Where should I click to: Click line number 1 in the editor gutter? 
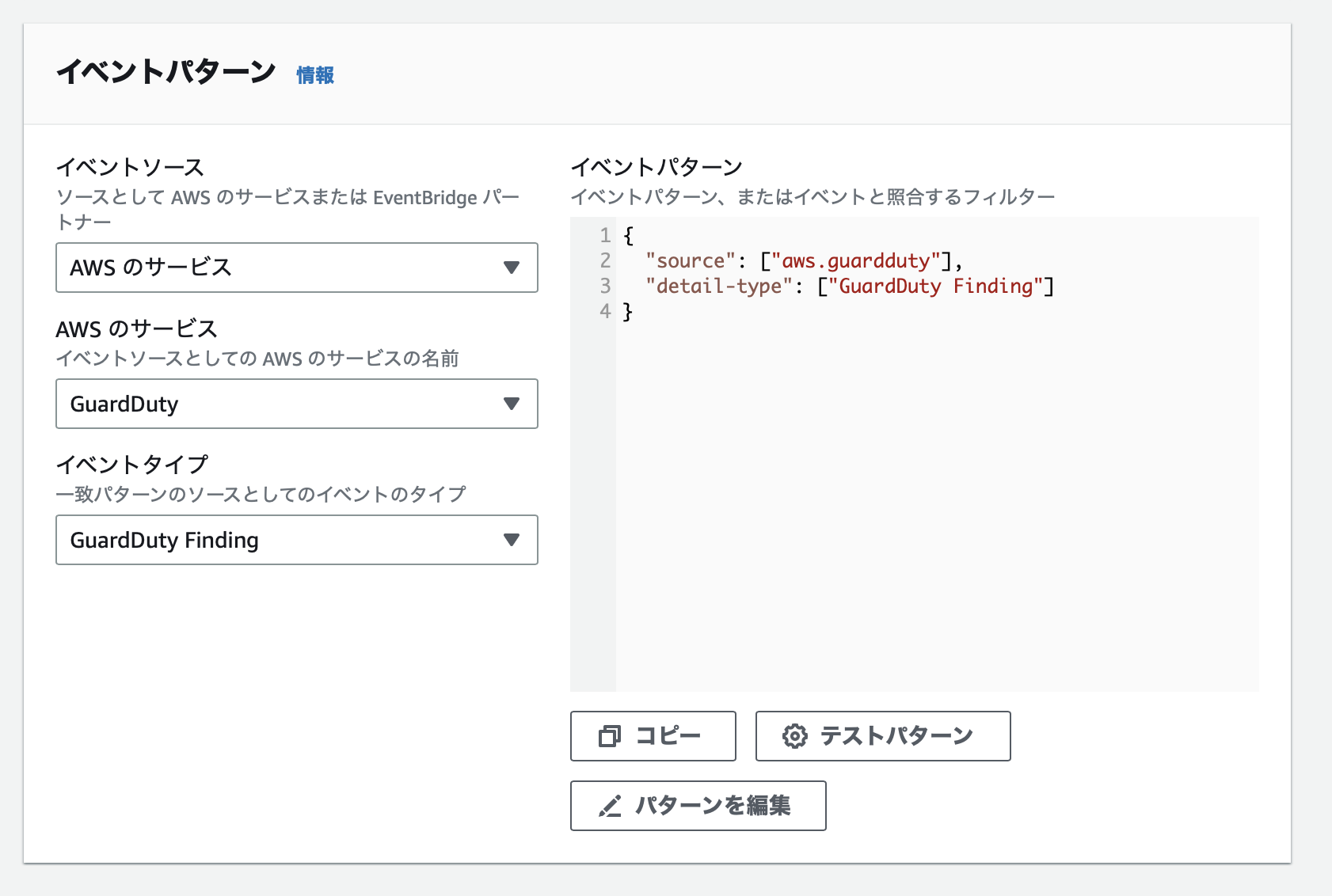pos(605,235)
